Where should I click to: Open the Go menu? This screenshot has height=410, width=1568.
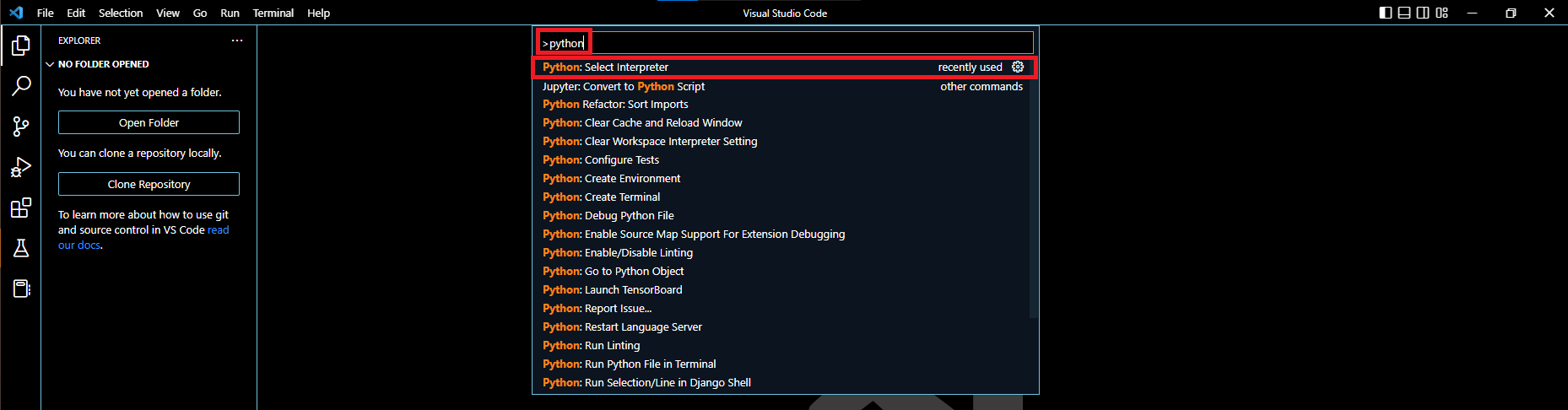tap(200, 13)
